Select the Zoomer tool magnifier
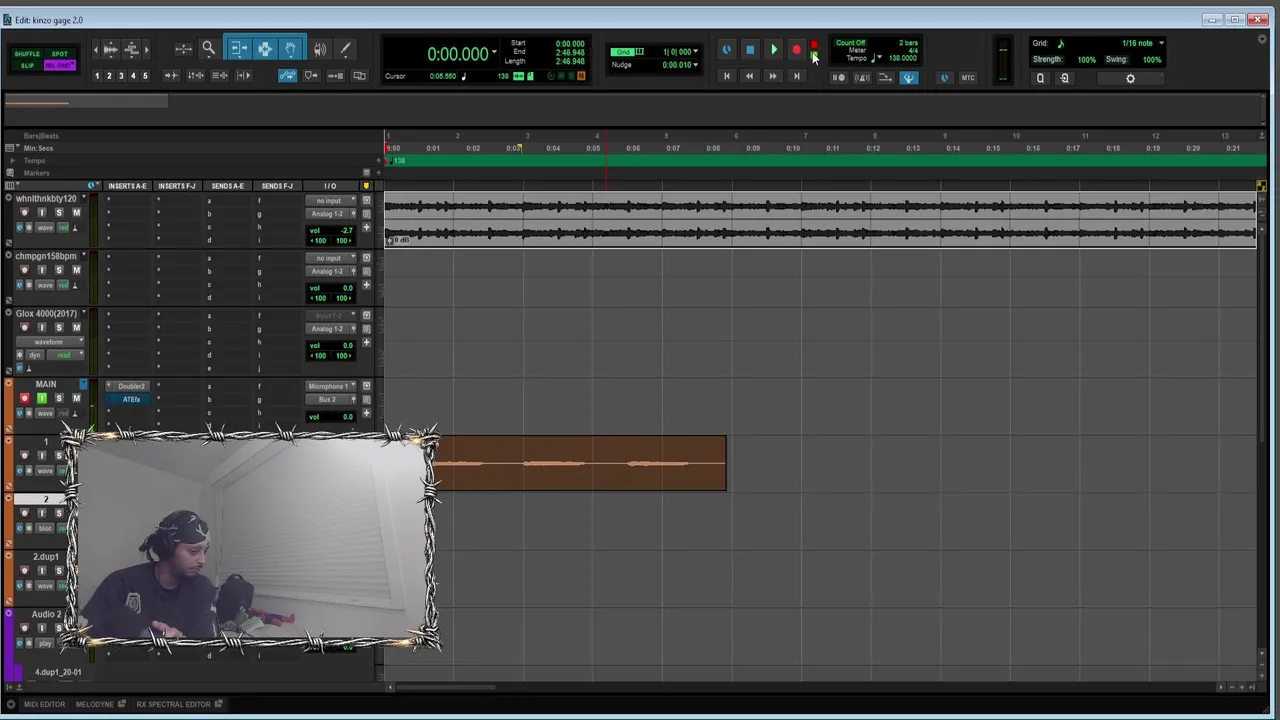Image resolution: width=1280 pixels, height=720 pixels. pos(208,49)
